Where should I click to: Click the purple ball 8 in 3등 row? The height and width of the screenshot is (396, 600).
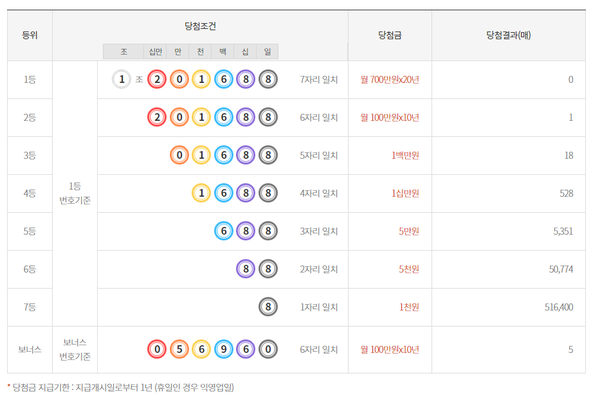tap(246, 155)
